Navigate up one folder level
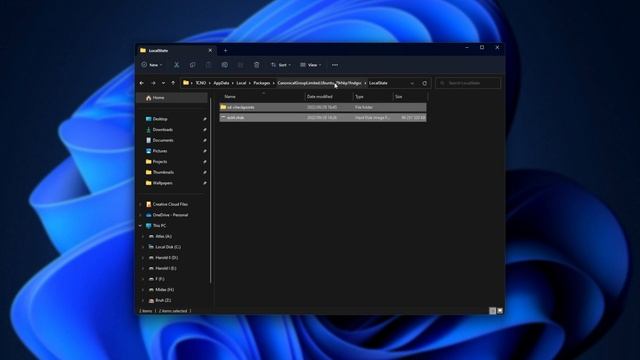 (x=173, y=83)
